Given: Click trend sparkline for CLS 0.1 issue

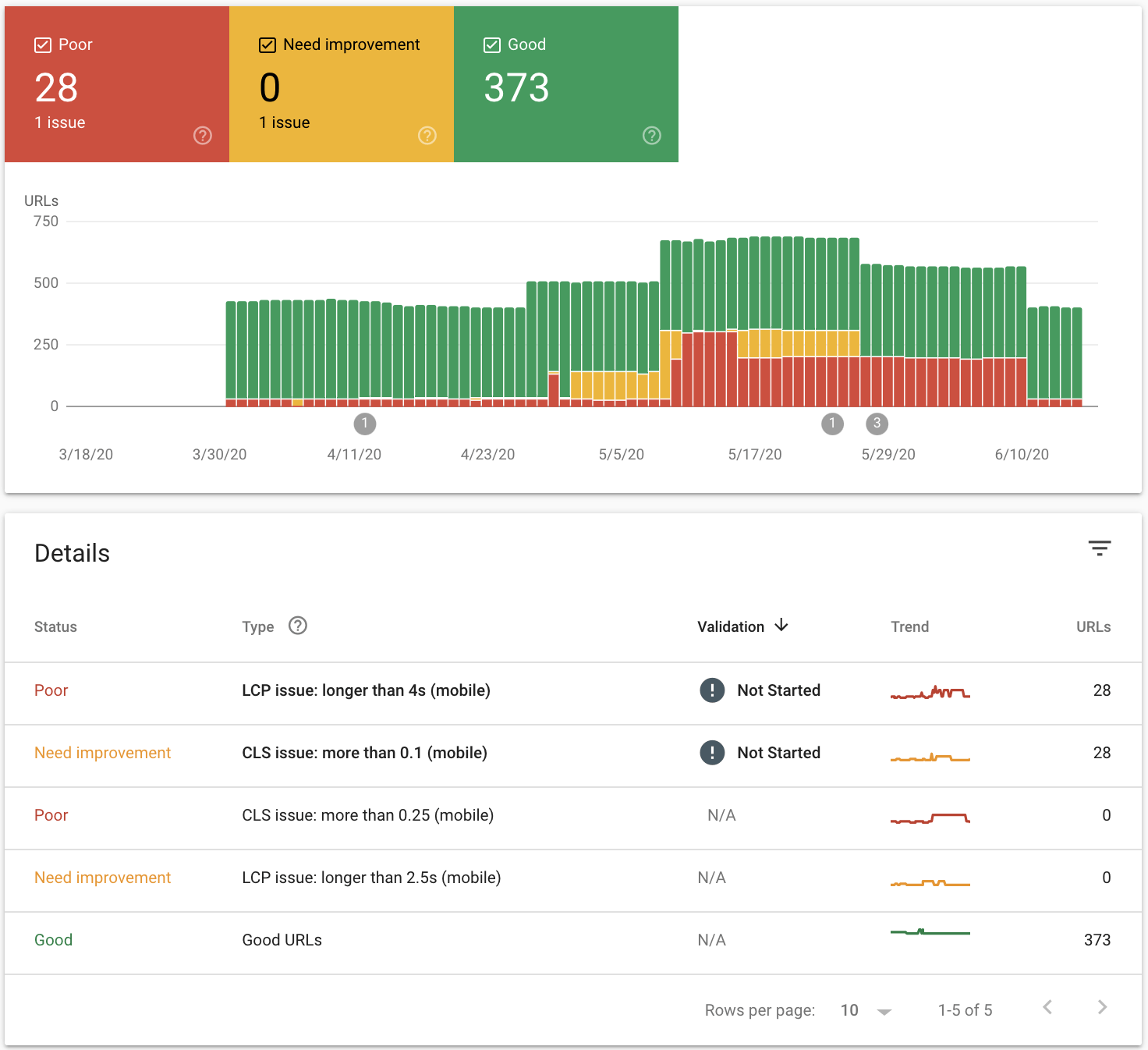Looking at the screenshot, I should [x=930, y=757].
